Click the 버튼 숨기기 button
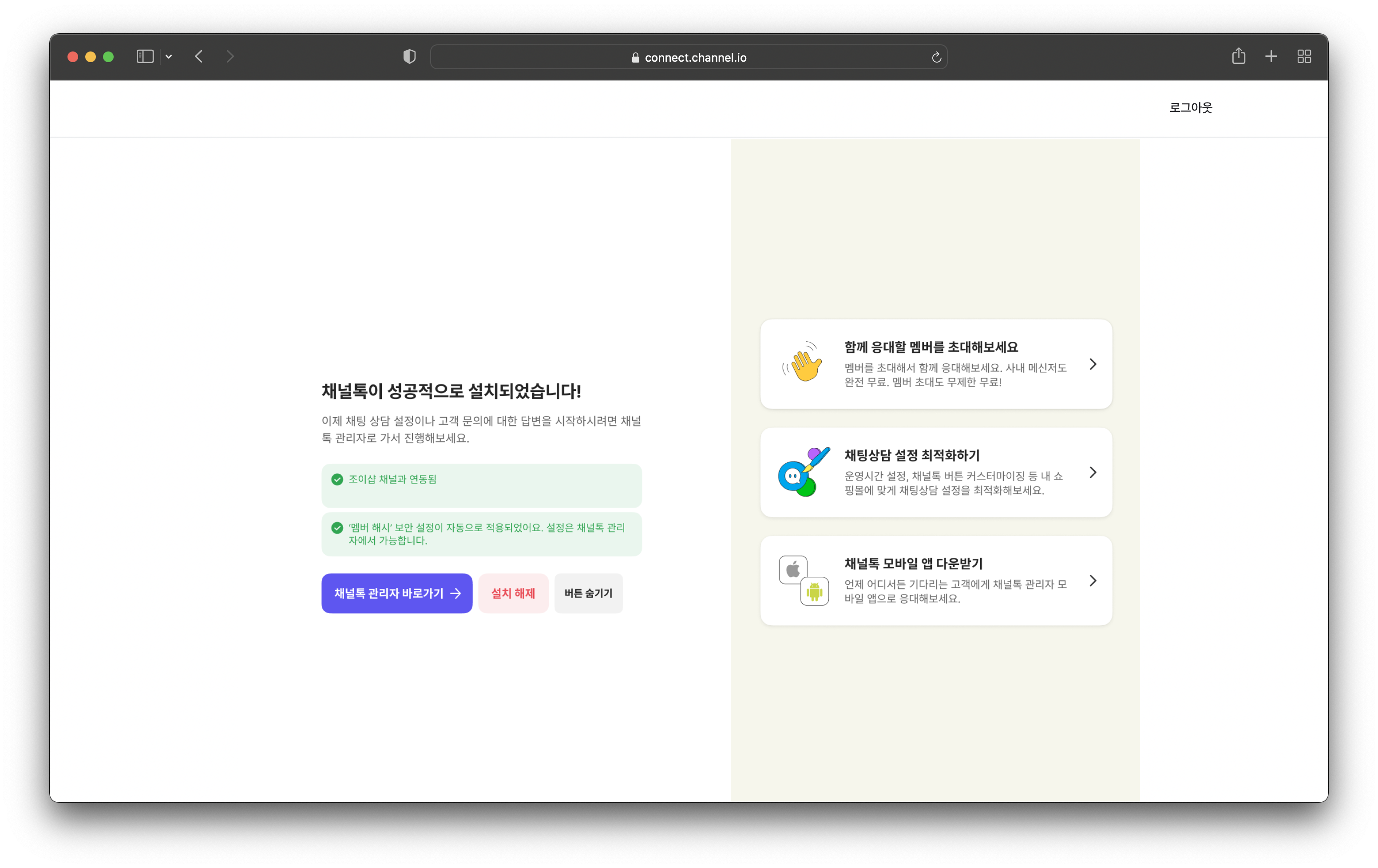Image resolution: width=1378 pixels, height=868 pixels. [x=588, y=593]
